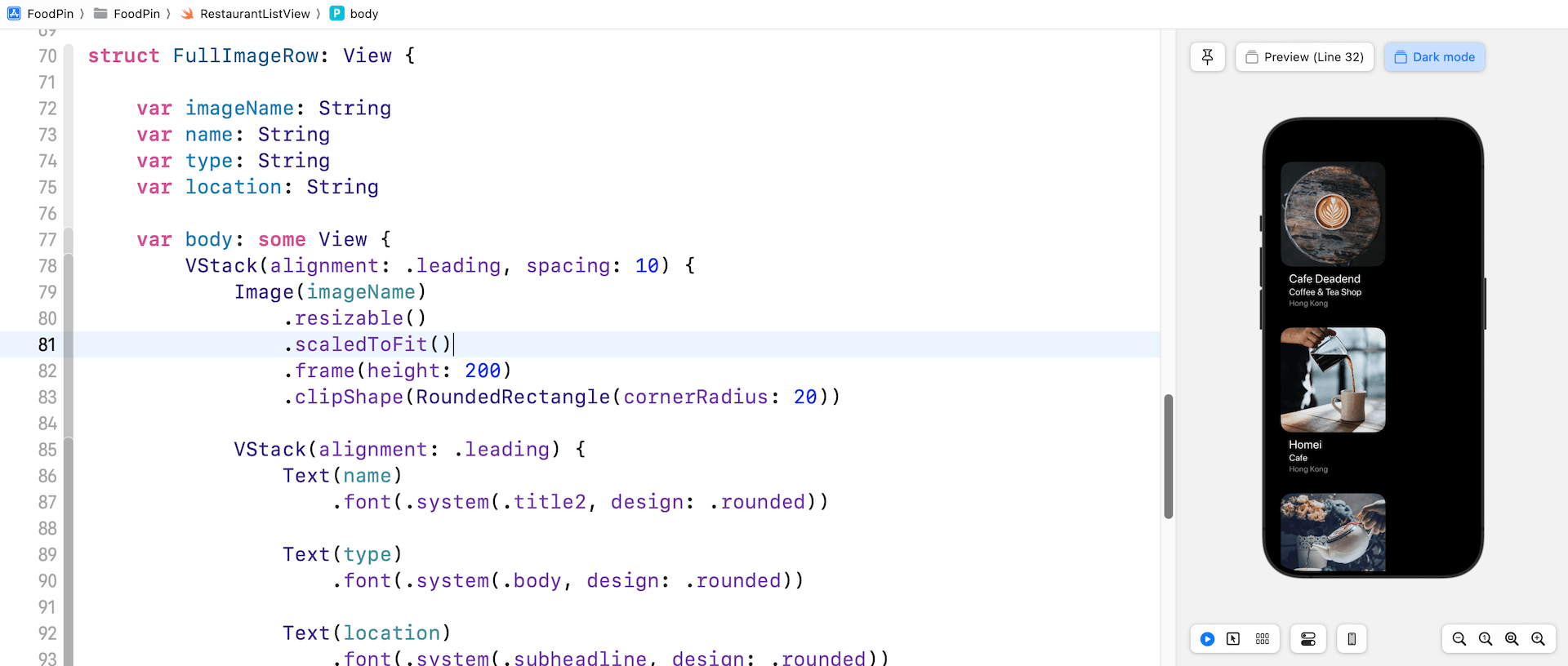The height and width of the screenshot is (666, 1568).
Task: Pin the preview with the pin icon
Action: (x=1207, y=57)
